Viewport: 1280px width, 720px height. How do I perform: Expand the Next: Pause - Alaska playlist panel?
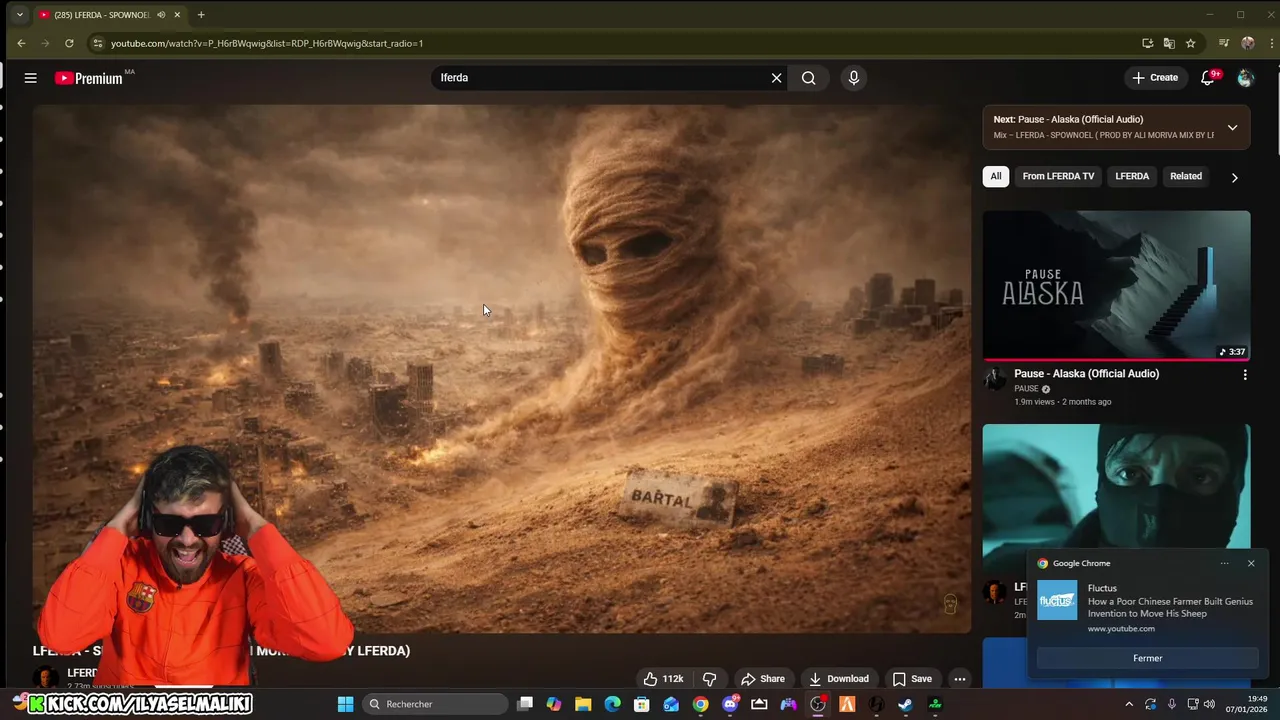pyautogui.click(x=1232, y=127)
